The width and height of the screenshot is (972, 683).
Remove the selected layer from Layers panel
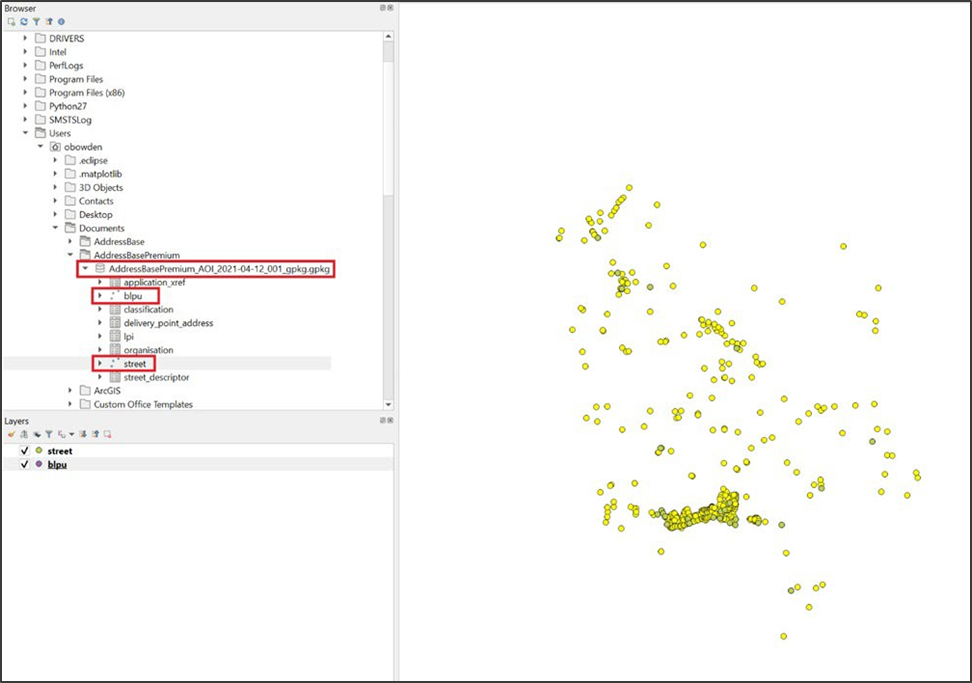point(107,434)
